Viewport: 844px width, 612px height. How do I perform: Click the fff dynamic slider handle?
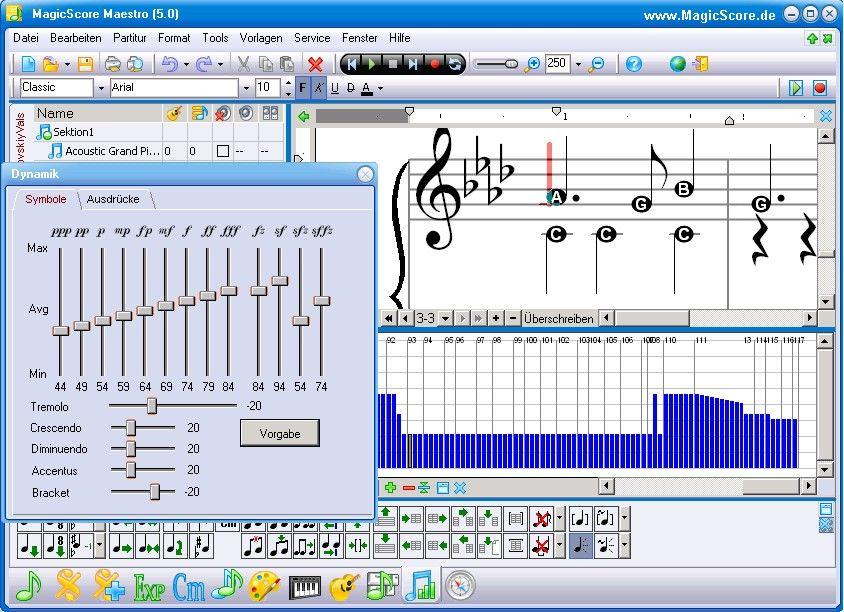[x=229, y=291]
